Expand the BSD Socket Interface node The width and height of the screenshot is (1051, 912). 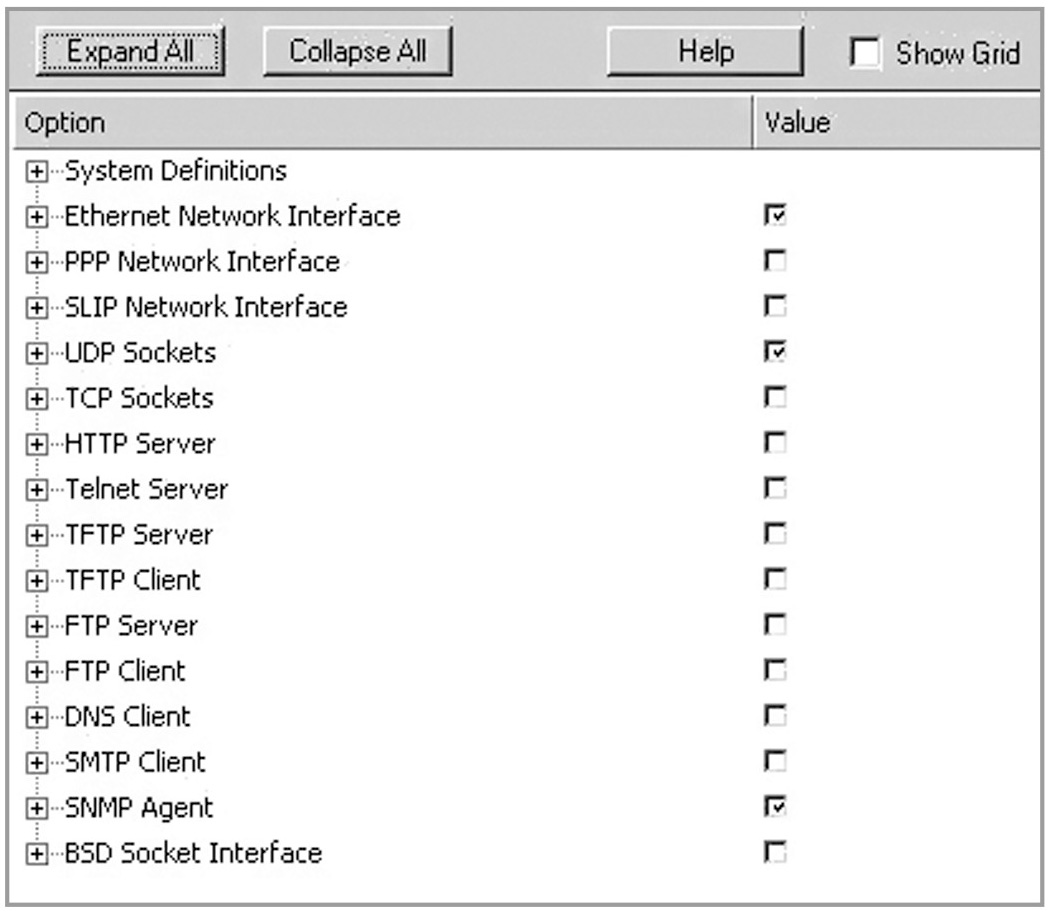coord(36,854)
